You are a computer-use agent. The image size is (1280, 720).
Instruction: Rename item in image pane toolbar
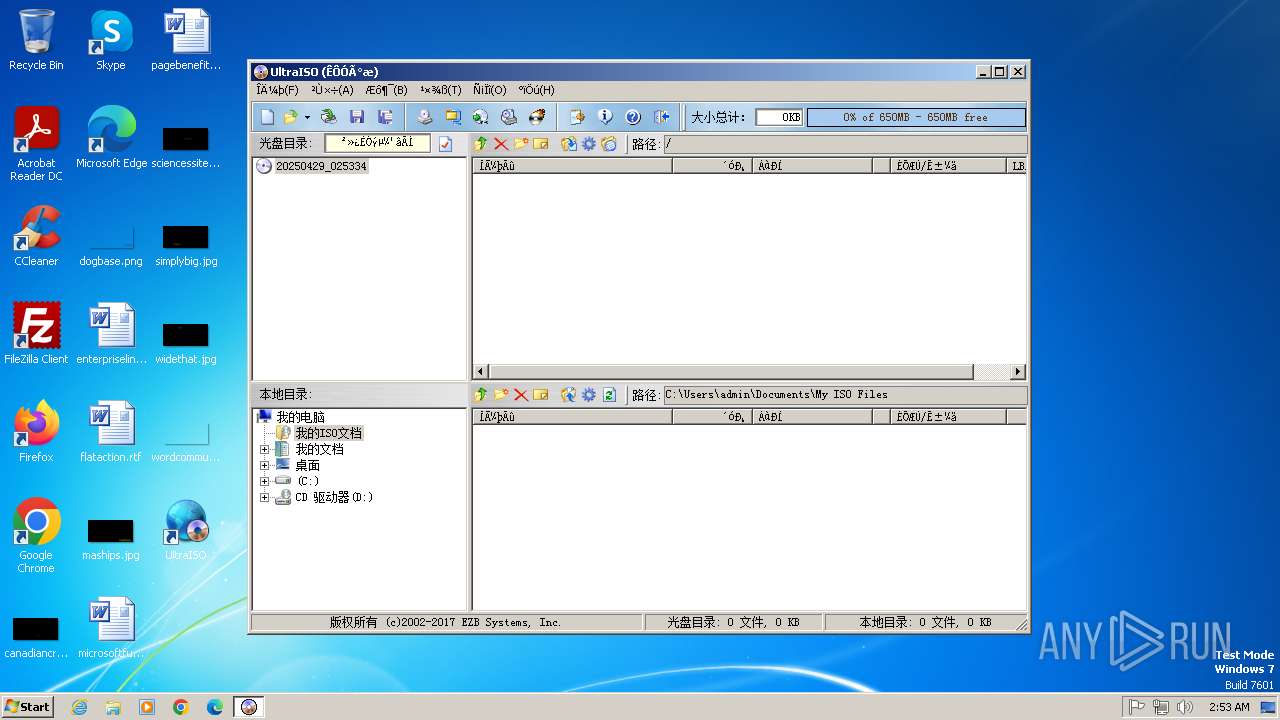tap(541, 144)
